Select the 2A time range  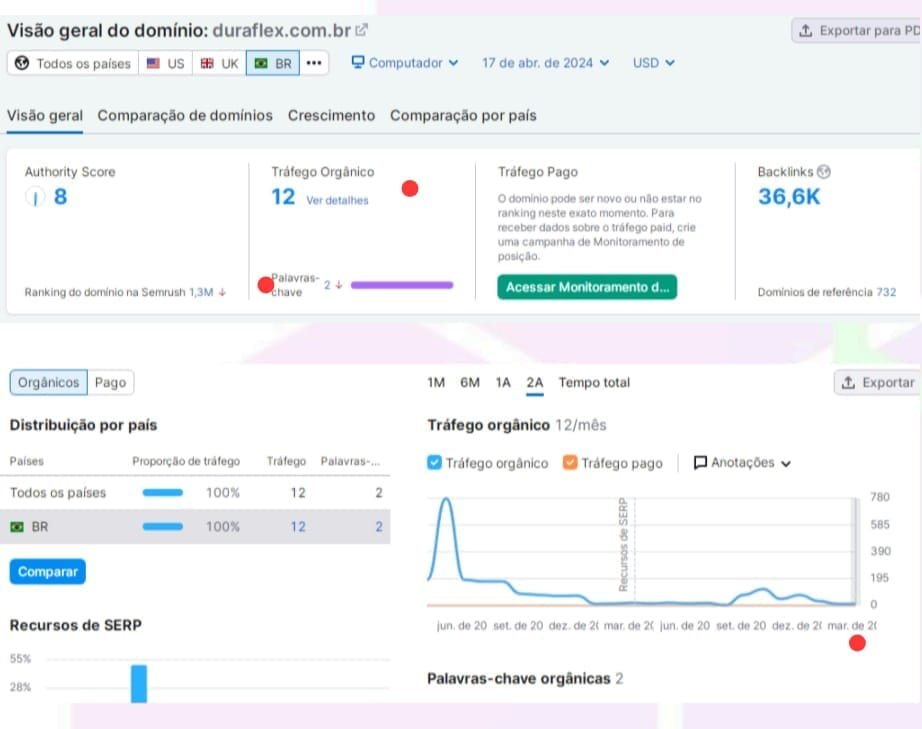coord(535,383)
